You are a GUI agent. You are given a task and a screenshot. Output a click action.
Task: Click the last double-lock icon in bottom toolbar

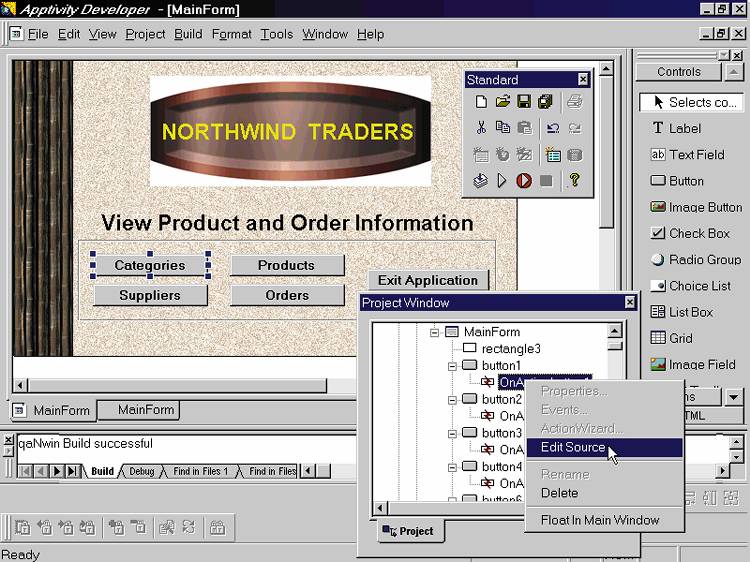click(217, 528)
